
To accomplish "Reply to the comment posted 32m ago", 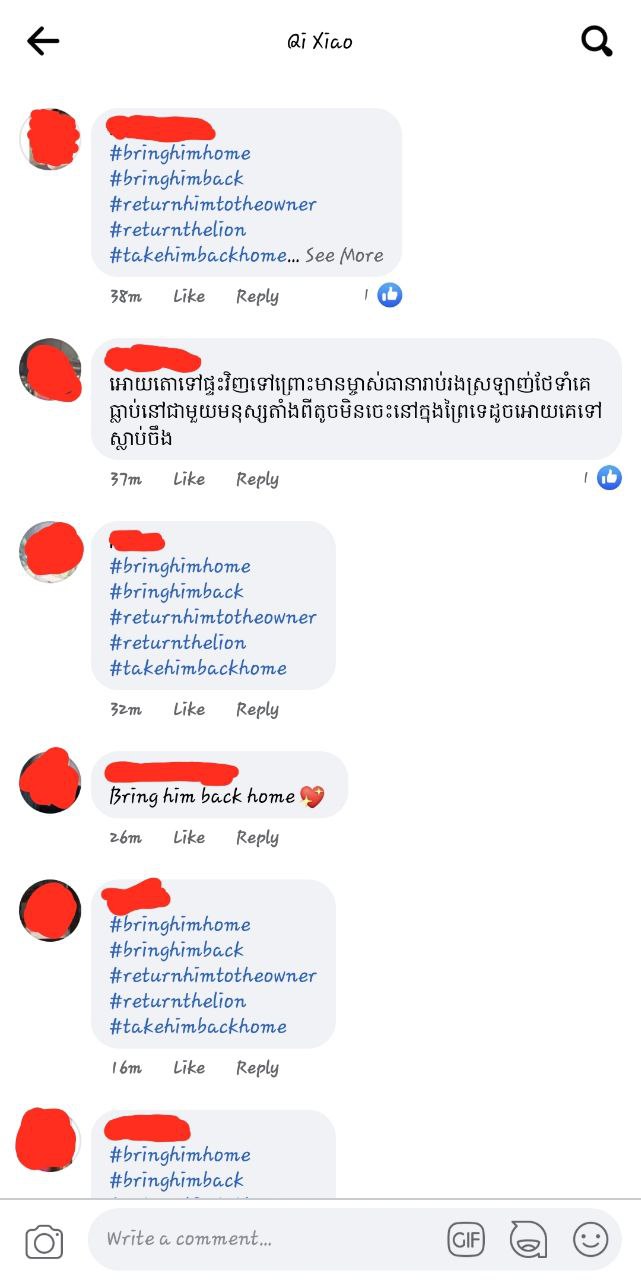I will 257,709.
